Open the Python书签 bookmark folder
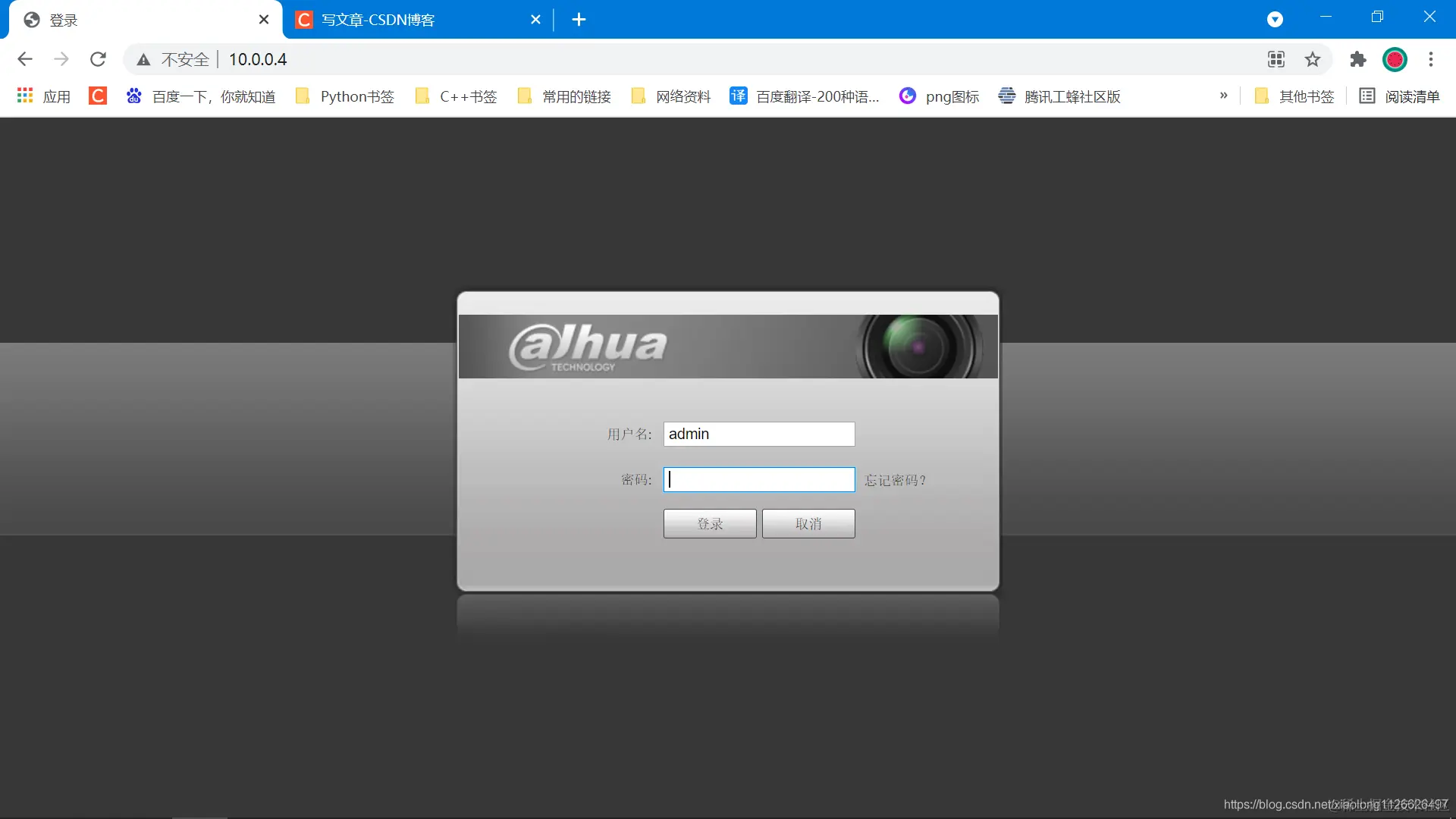Image resolution: width=1456 pixels, height=819 pixels. click(345, 96)
